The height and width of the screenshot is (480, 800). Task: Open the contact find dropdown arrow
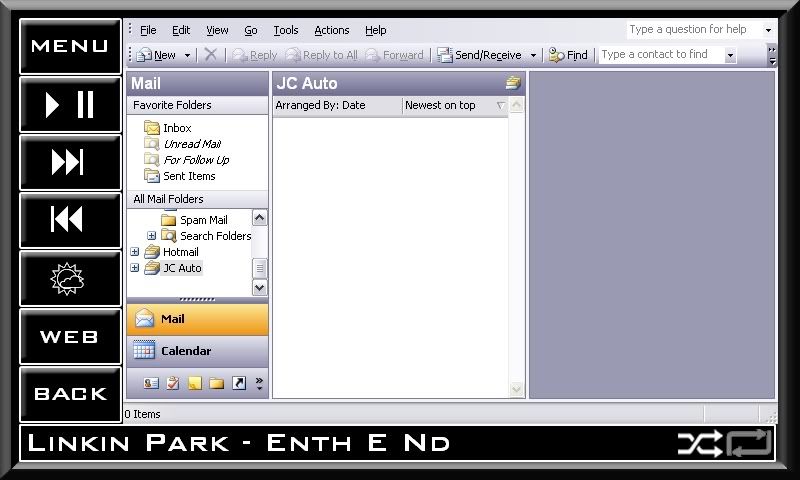tap(731, 55)
